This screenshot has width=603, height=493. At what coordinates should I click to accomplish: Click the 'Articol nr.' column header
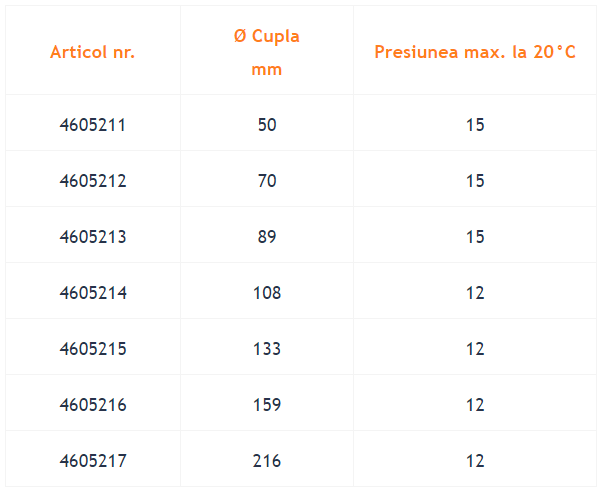[x=93, y=52]
